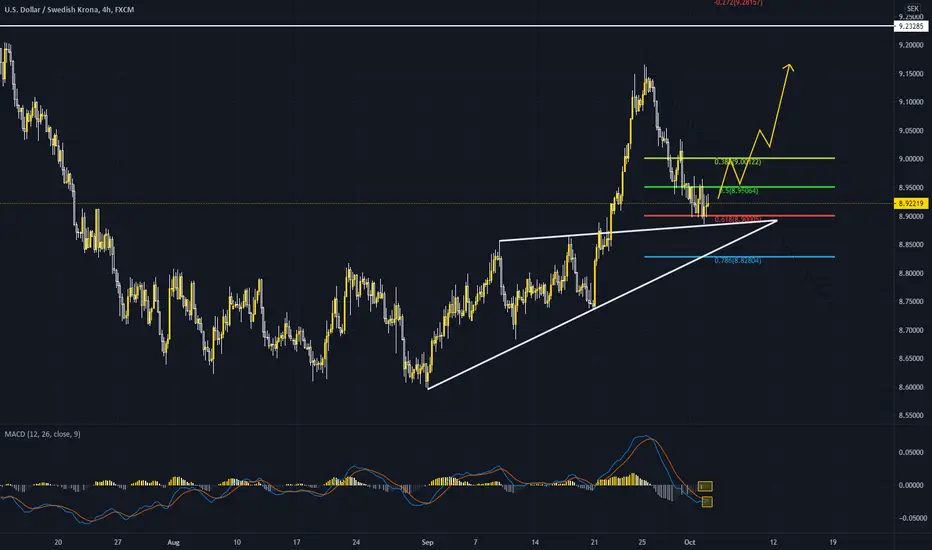The width and height of the screenshot is (932, 550).
Task: Click the -0.272(9.28157) Fibonacci extension label
Action: [738, 3]
